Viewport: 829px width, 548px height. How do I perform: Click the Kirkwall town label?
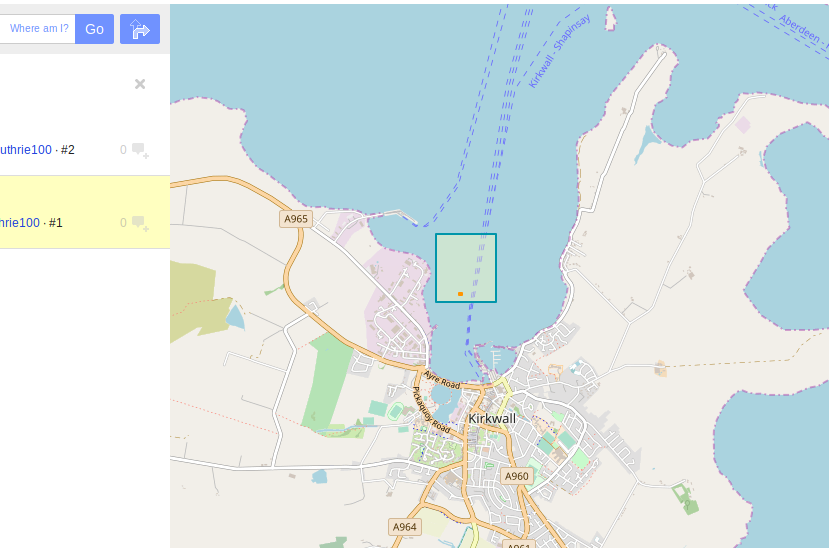click(492, 419)
